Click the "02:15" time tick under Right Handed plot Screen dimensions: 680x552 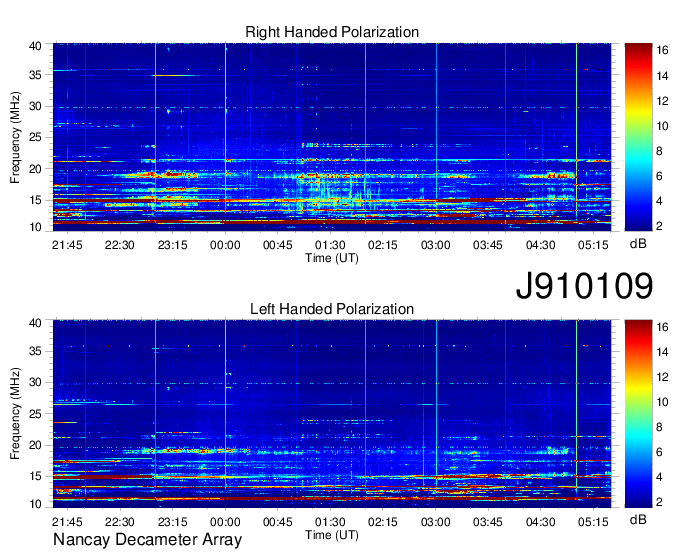click(x=383, y=245)
